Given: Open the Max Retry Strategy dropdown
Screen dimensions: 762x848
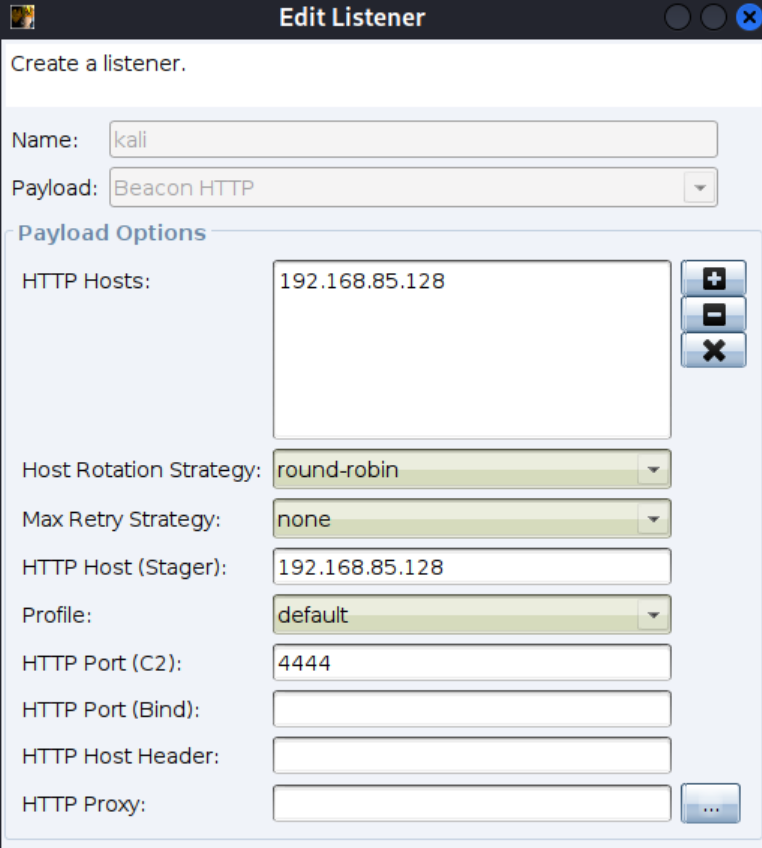Looking at the screenshot, I should [653, 519].
